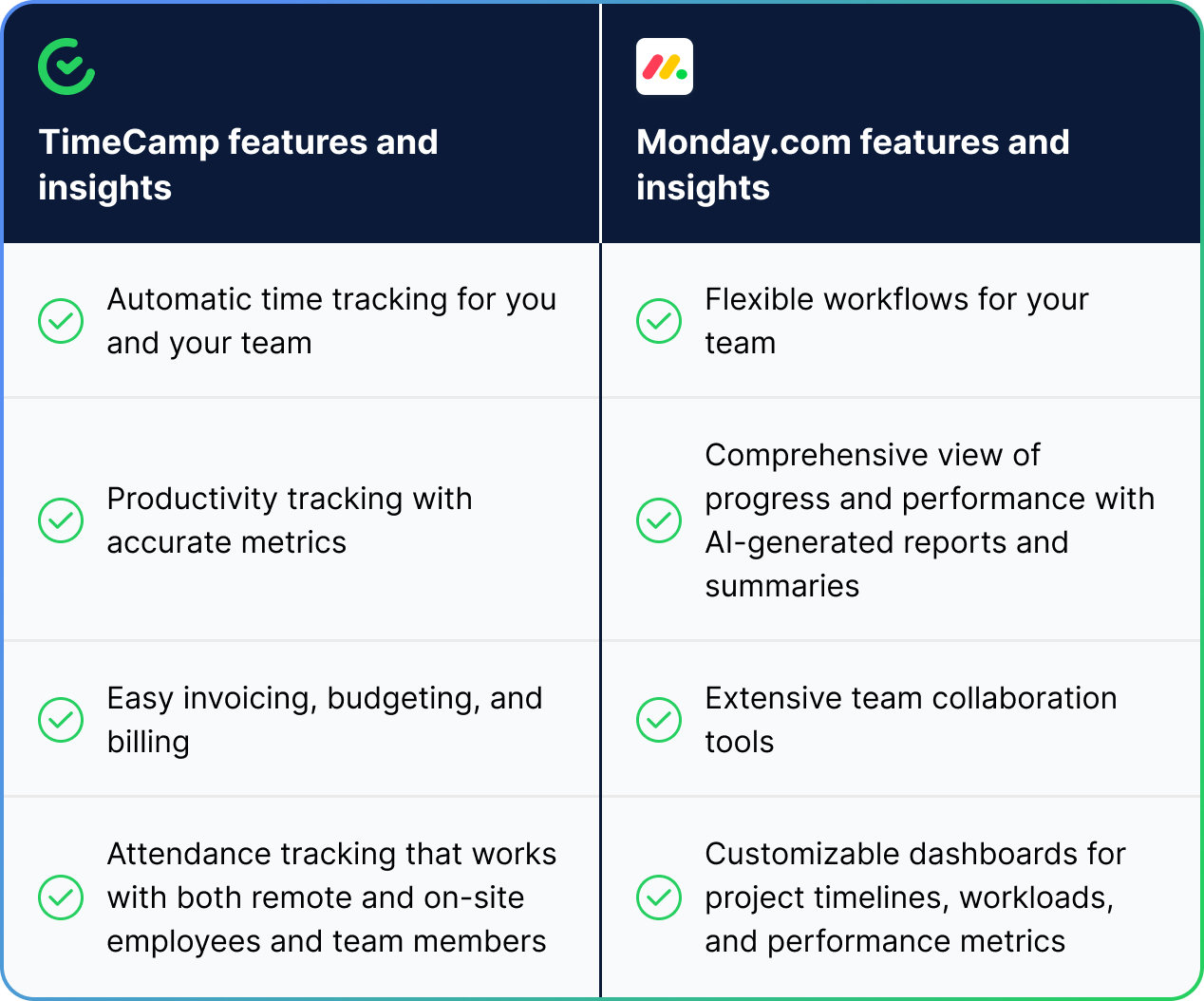The height and width of the screenshot is (1001, 1204).
Task: Click checkmark beside Easy invoicing, budgeting, and billing
Action: (61, 720)
